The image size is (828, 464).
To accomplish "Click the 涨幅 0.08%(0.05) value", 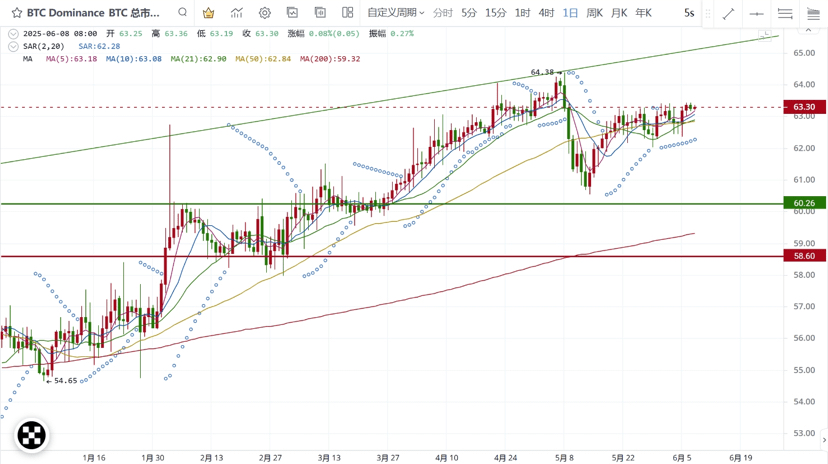I will (x=323, y=34).
